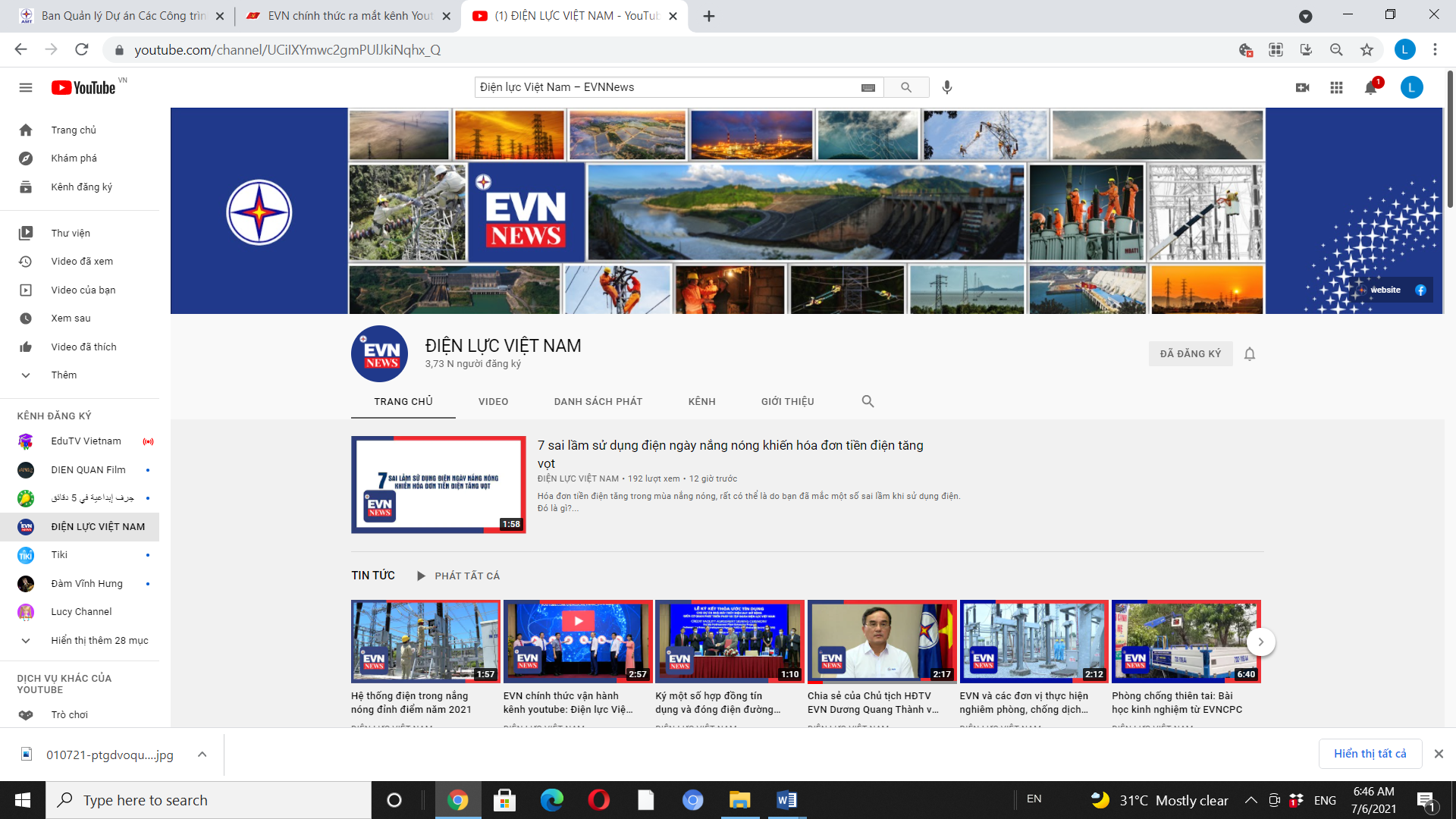
Task: Click next arrow on TIN TỨC carousel
Action: click(x=1260, y=642)
